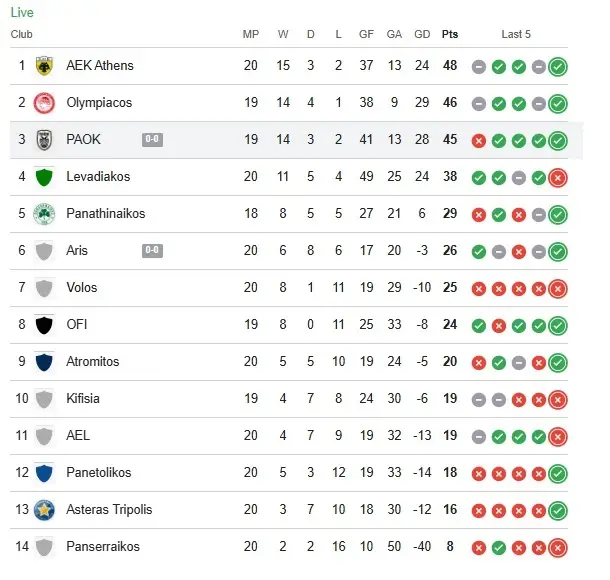
Task: Click the Asteras Tripolis star logo
Action: pos(43,510)
